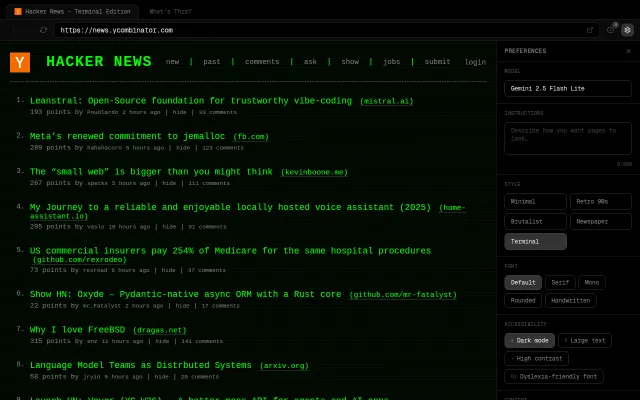Open the 'past' nav item
640x400 pixels.
(x=211, y=62)
